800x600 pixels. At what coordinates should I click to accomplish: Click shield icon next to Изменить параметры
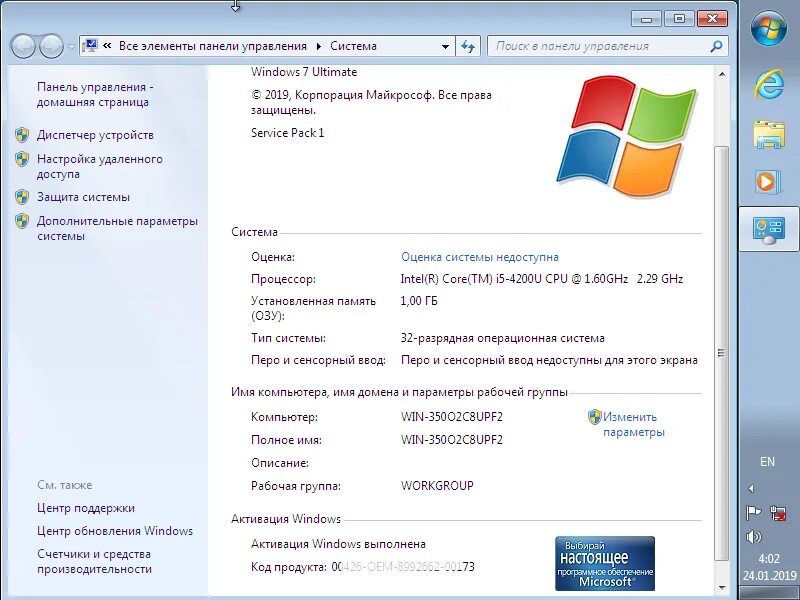click(x=594, y=417)
